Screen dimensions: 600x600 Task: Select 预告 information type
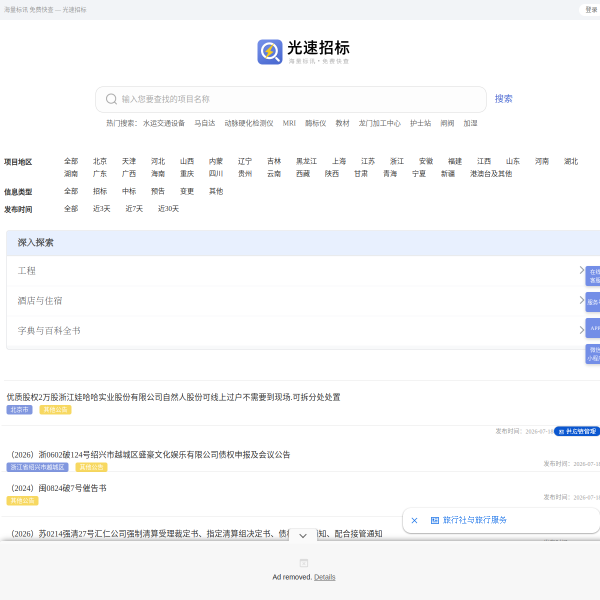(158, 191)
